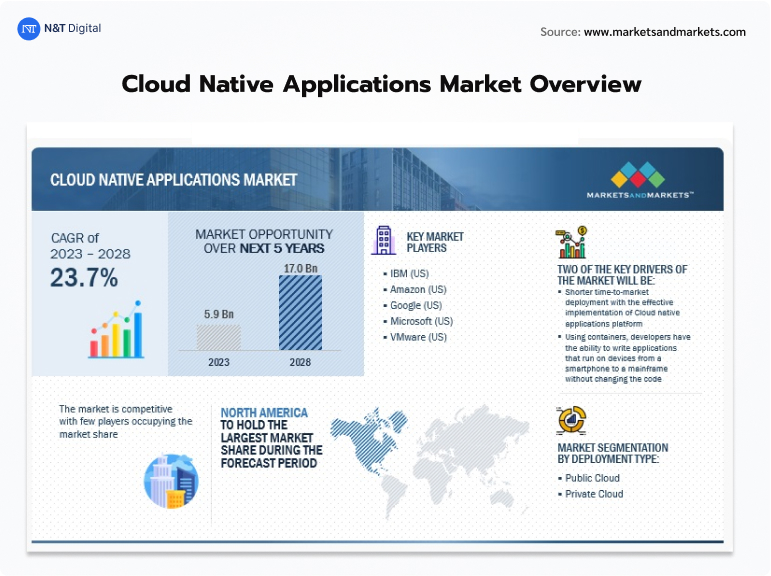Click the N&T Digital logo icon
Screen dimensions: 771x576
(29, 29)
